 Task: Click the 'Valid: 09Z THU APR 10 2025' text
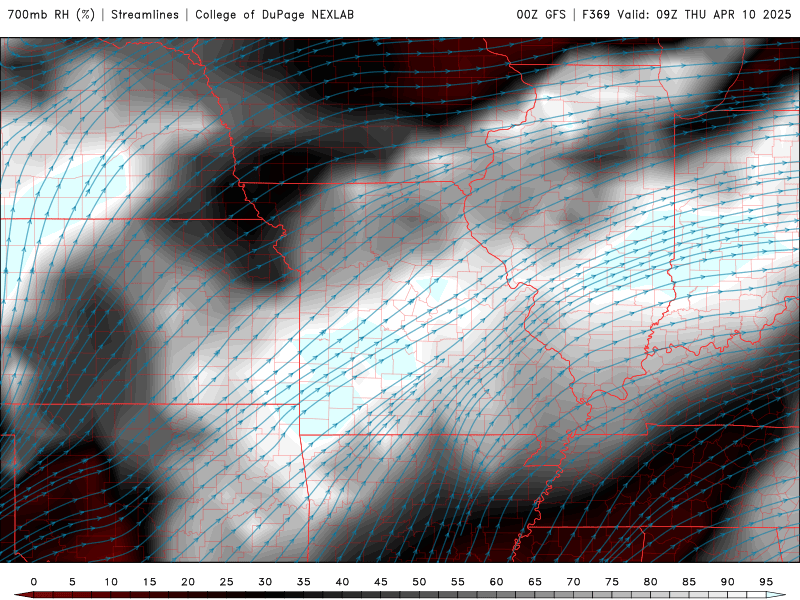(704, 15)
